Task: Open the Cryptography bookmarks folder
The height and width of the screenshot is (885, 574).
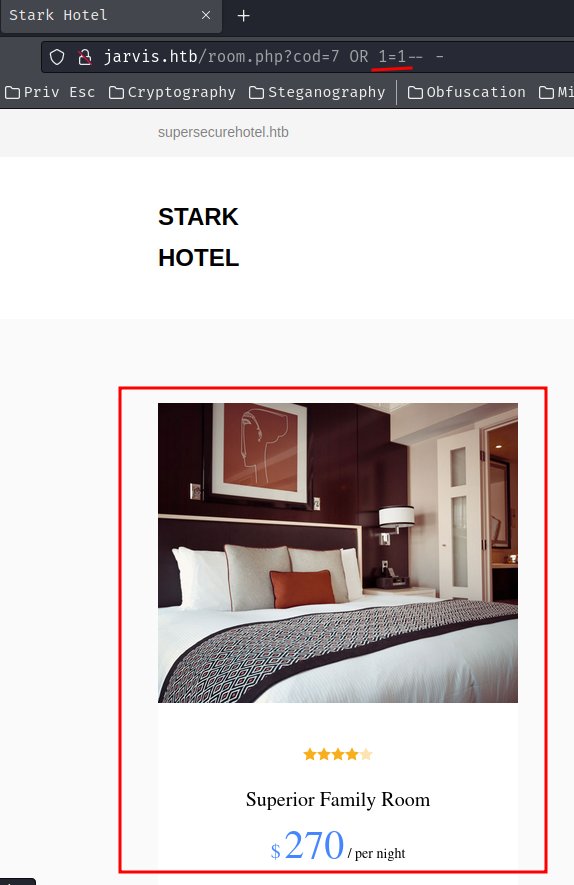Action: (x=172, y=92)
